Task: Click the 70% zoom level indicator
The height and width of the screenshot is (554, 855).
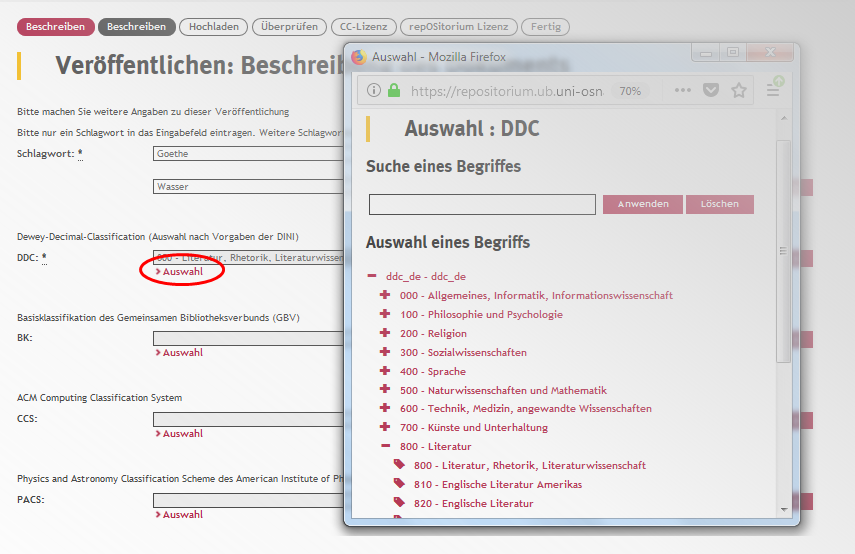Action: 630,91
